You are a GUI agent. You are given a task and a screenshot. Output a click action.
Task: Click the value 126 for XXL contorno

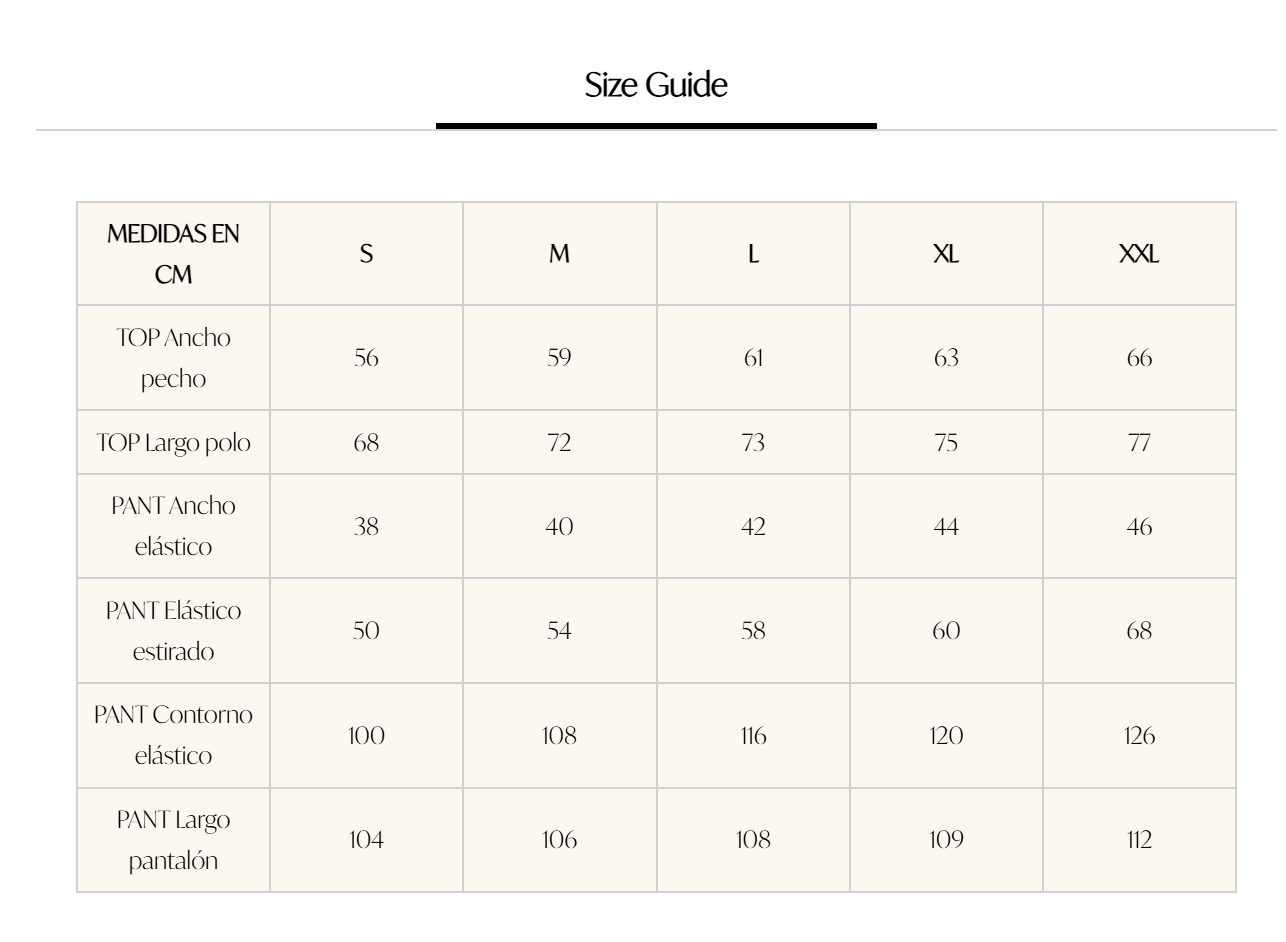(x=1139, y=736)
